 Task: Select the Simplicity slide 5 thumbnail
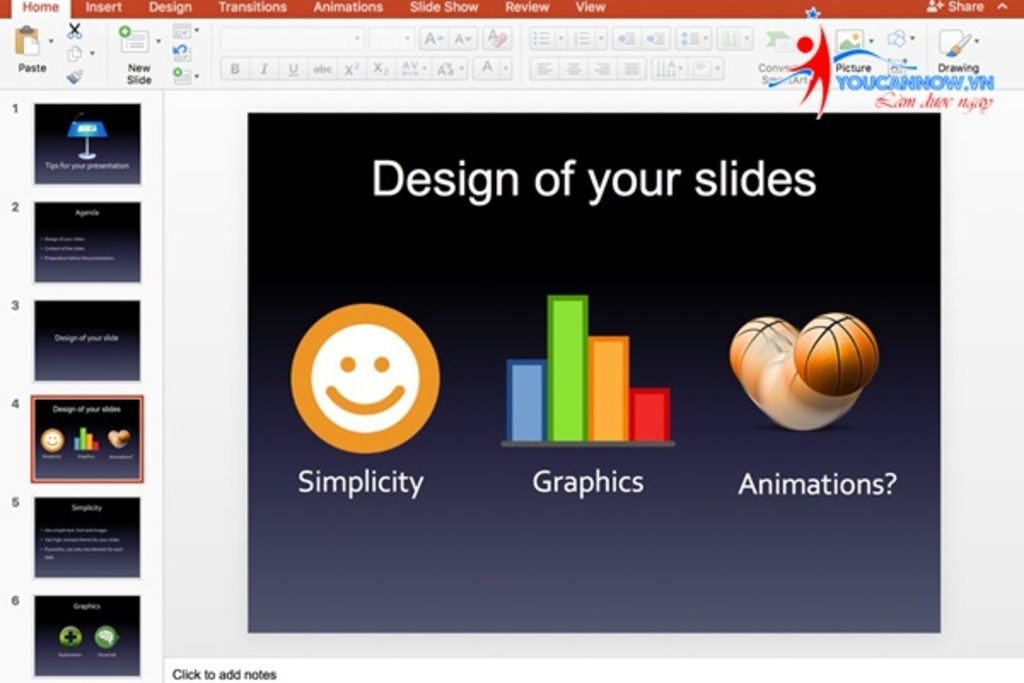click(x=88, y=537)
